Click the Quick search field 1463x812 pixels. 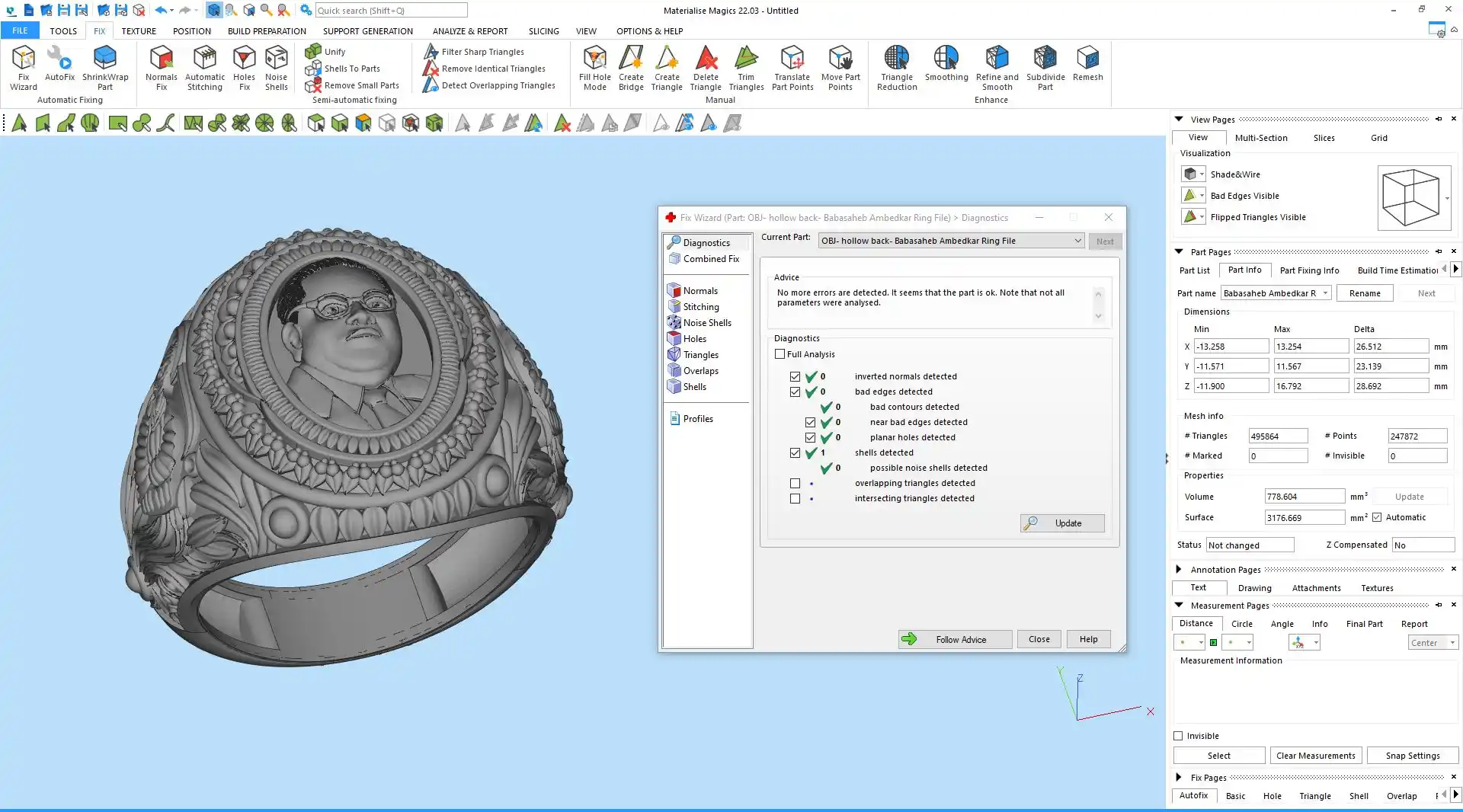391,11
